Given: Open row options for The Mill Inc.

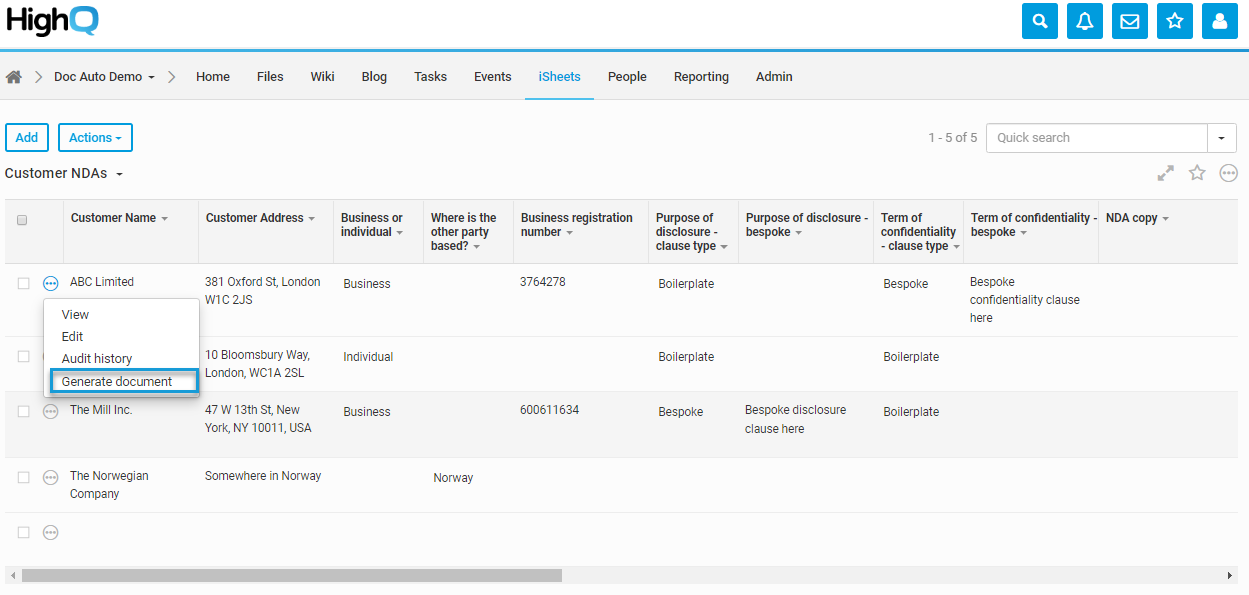Looking at the screenshot, I should [51, 411].
